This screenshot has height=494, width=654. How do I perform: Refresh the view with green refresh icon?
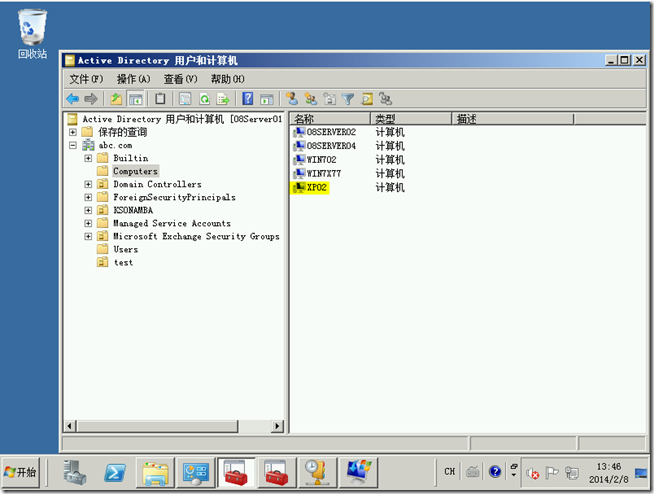204,99
